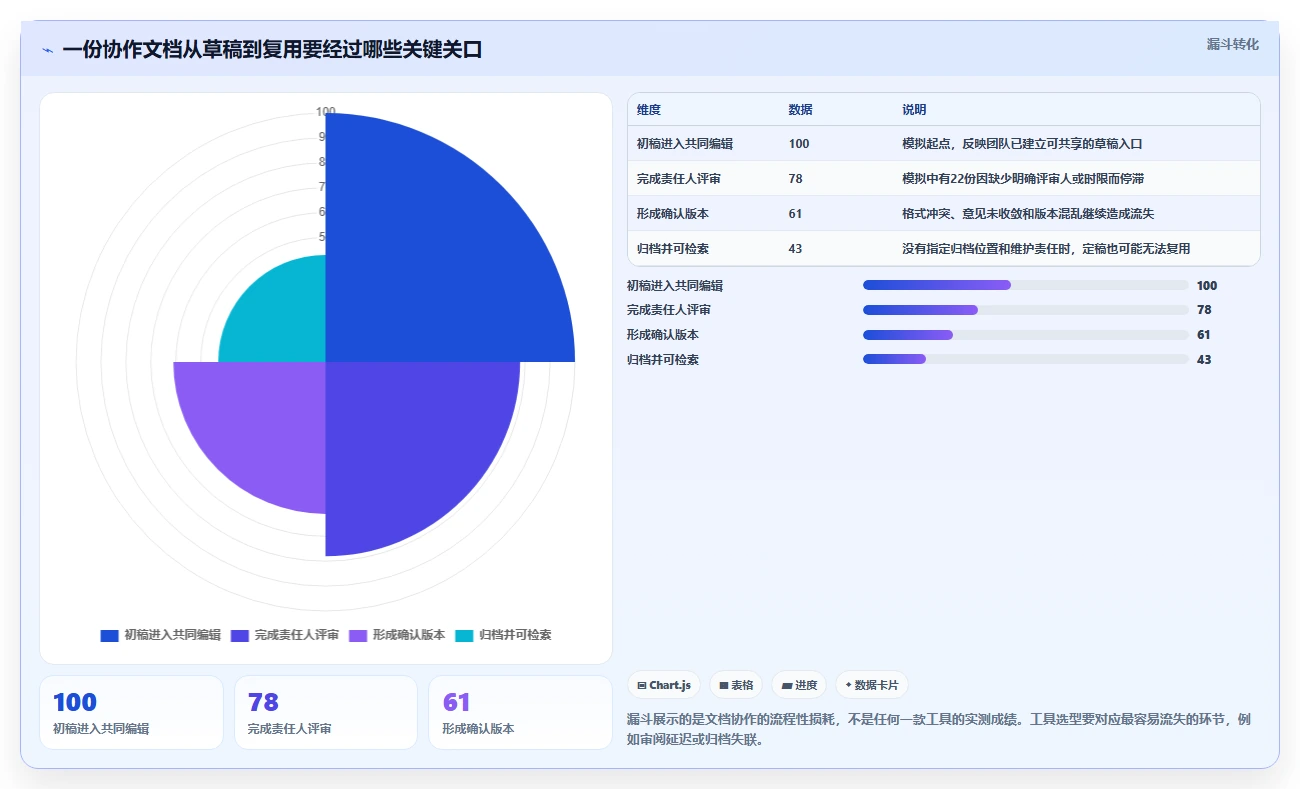Open the data card showing 61
Image resolution: width=1300 pixels, height=789 pixels.
[520, 712]
